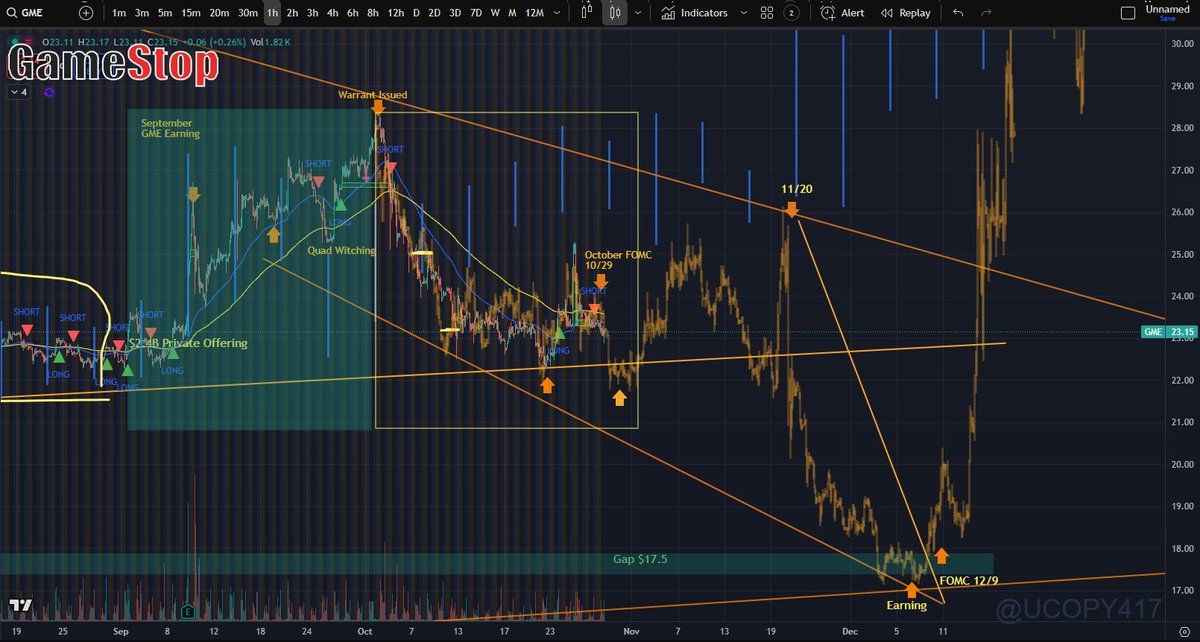
Task: Select the D daily timeframe
Action: [x=416, y=13]
